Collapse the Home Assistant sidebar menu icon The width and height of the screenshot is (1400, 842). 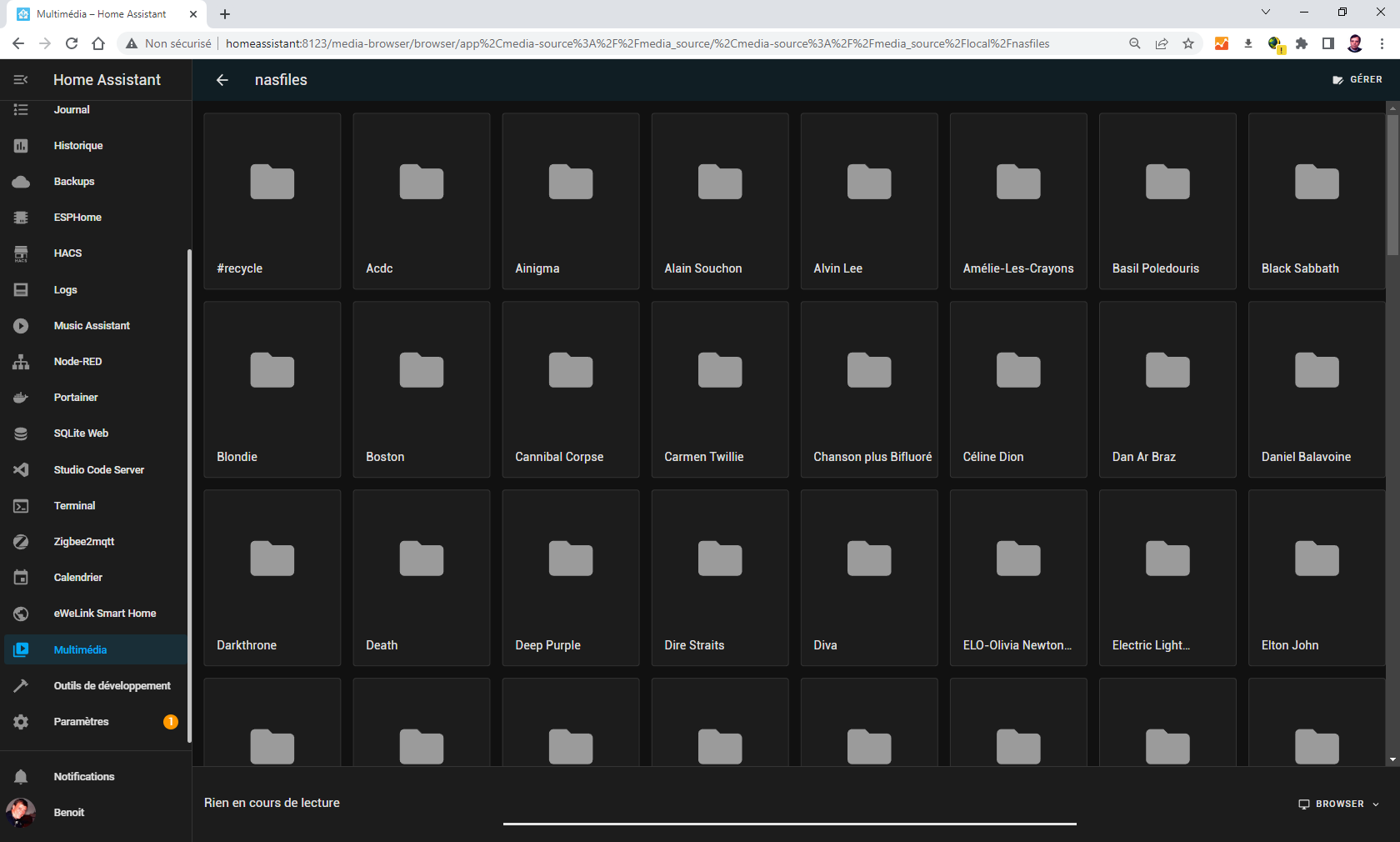(21, 80)
